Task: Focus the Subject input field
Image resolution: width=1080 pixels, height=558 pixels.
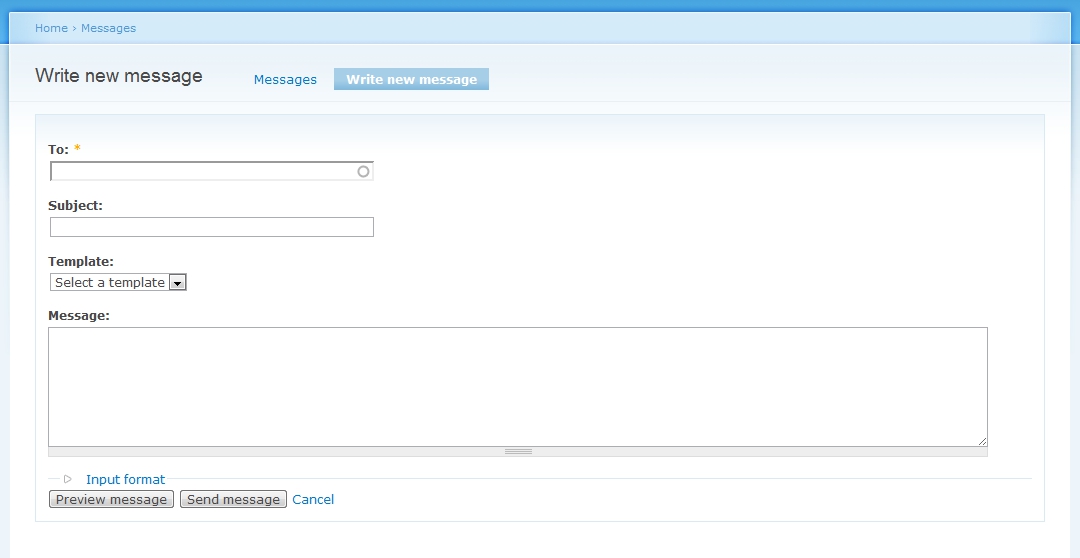Action: [x=211, y=227]
